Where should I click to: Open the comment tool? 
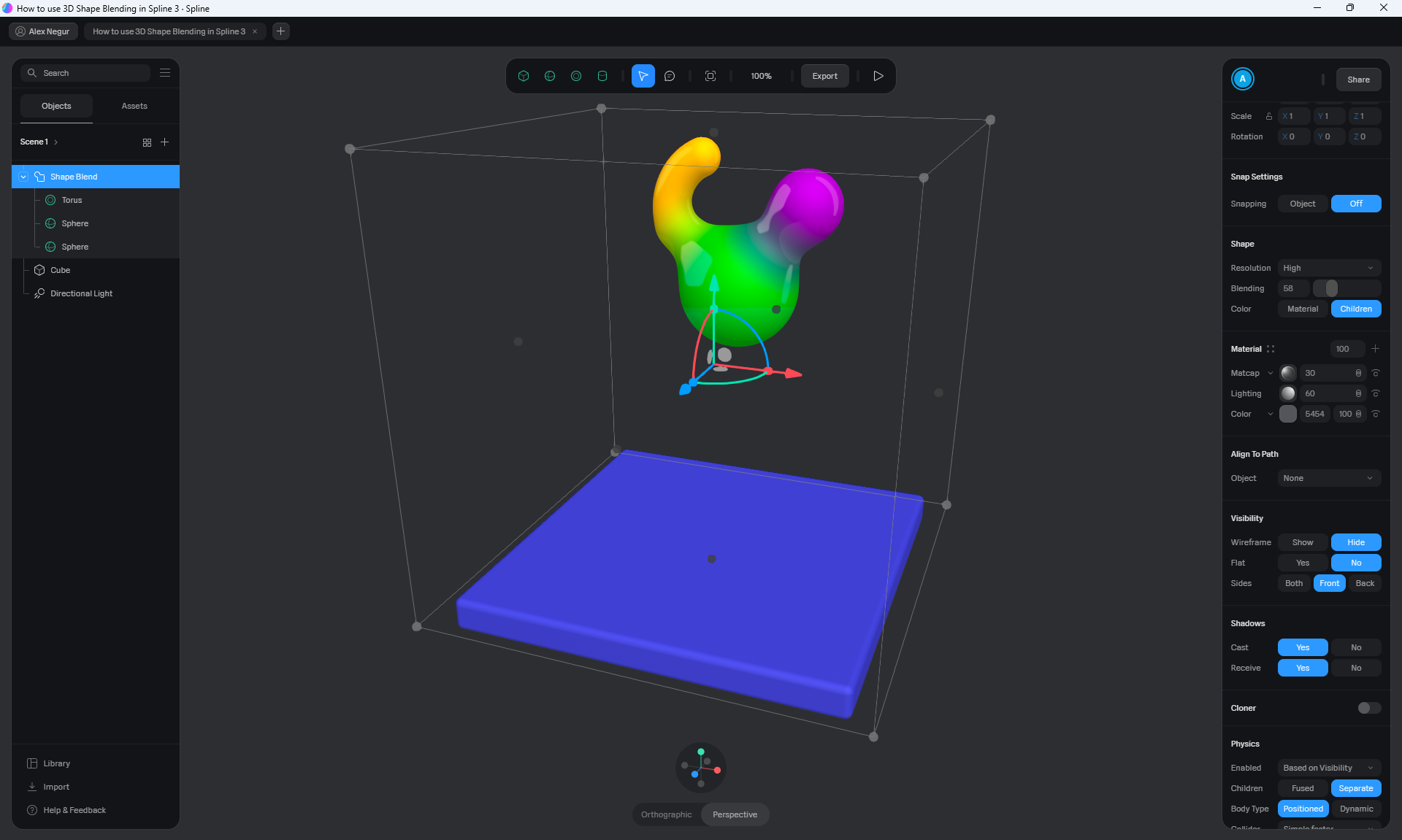[x=670, y=76]
